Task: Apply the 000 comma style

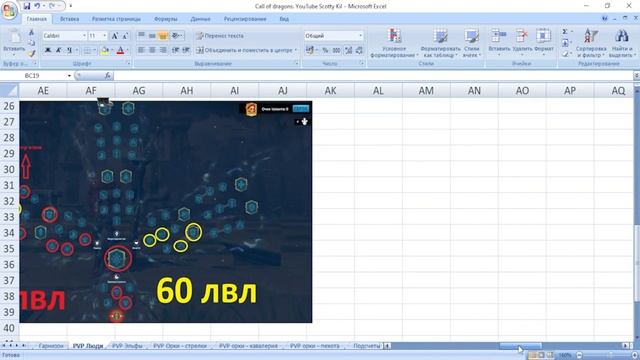Action: (x=336, y=50)
